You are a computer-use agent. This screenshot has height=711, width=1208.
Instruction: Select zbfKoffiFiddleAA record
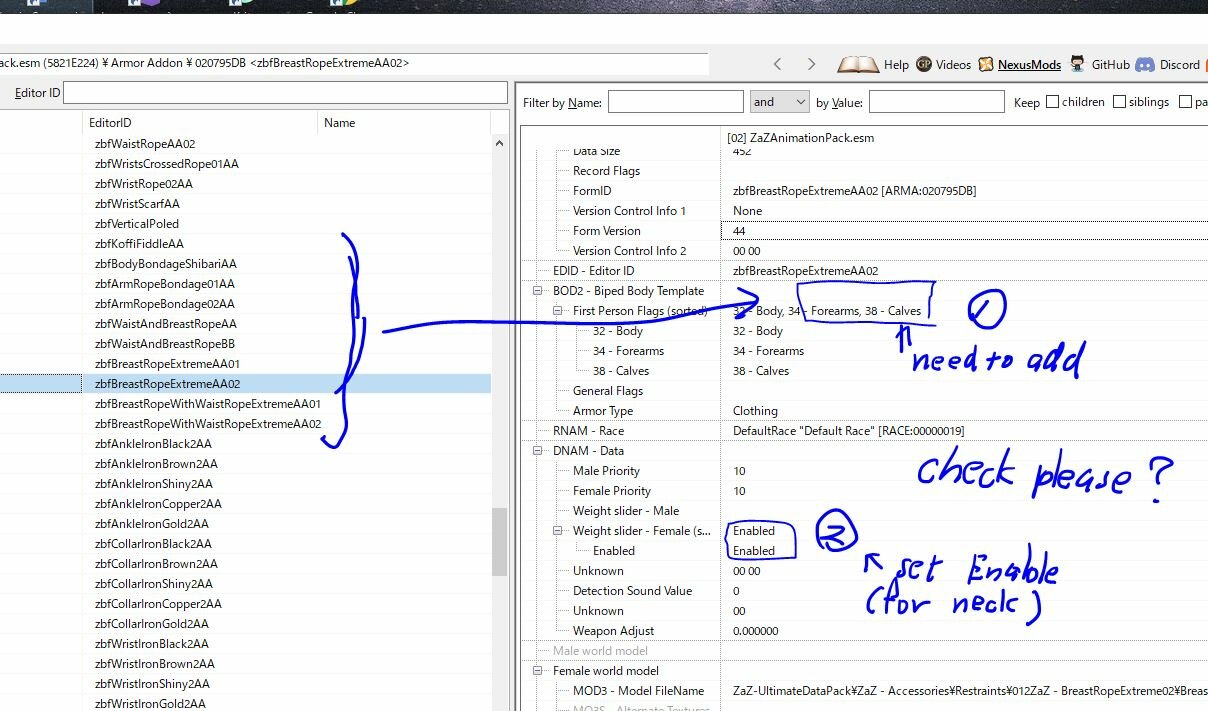point(139,244)
